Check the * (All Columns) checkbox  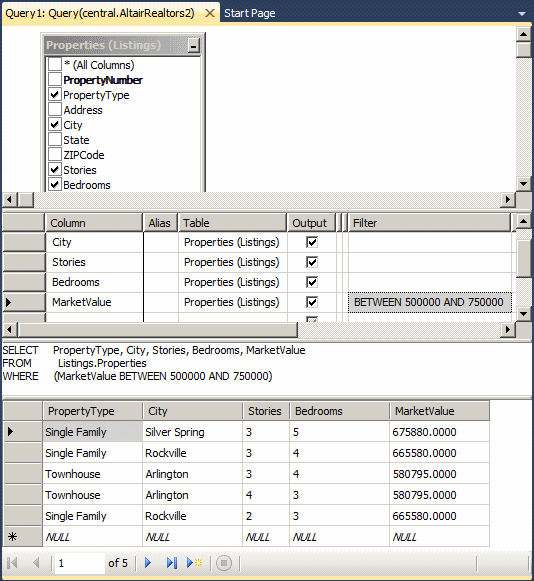click(55, 64)
